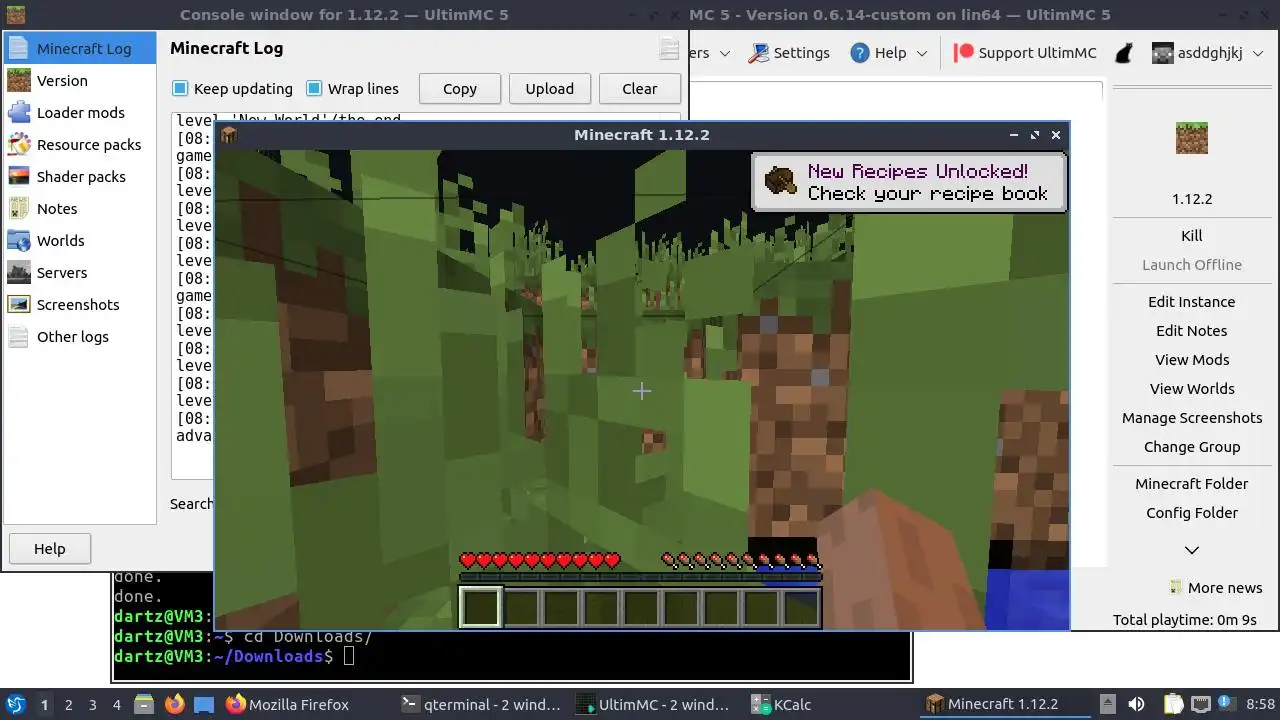Open the Minecraft Log page in sidebar
Image resolution: width=1280 pixels, height=720 pixels.
coord(80,49)
